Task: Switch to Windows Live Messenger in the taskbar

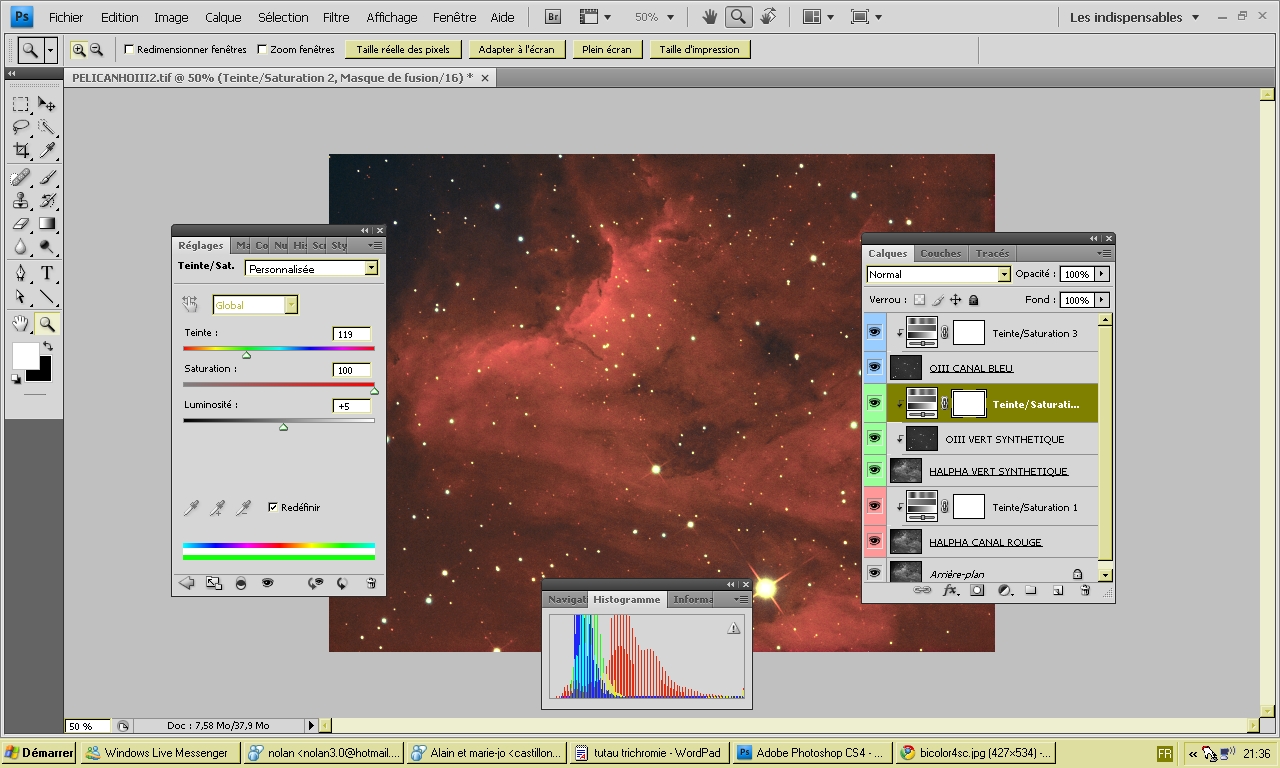Action: (160, 753)
